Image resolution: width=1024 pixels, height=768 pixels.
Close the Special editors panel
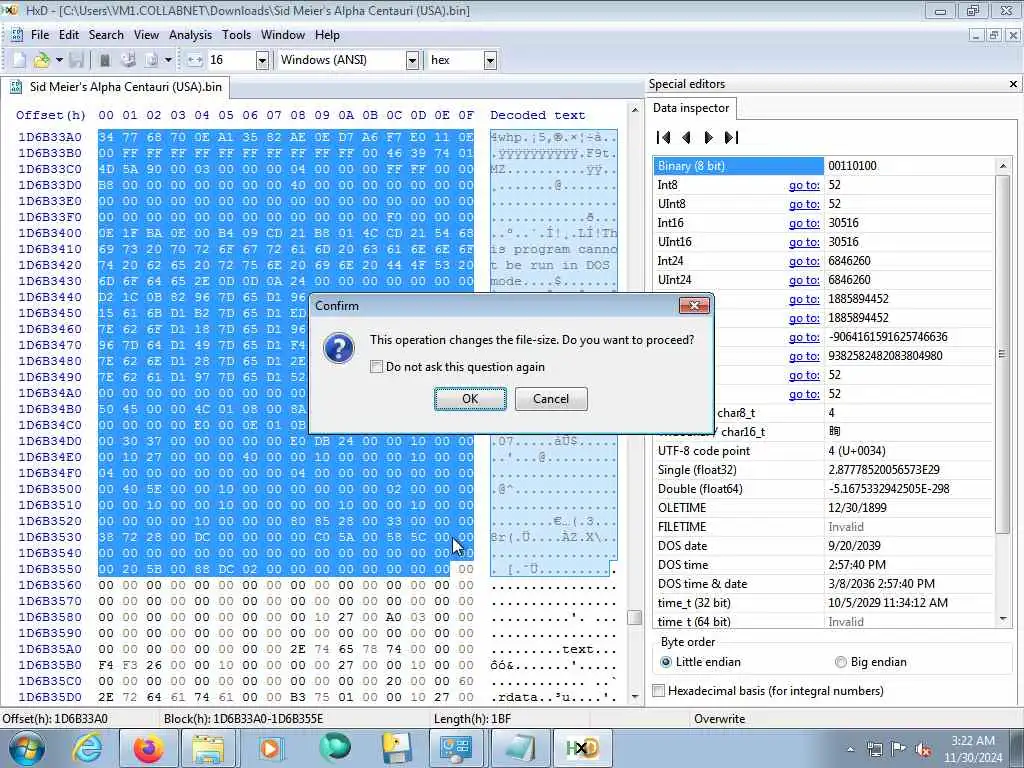pos(1013,84)
